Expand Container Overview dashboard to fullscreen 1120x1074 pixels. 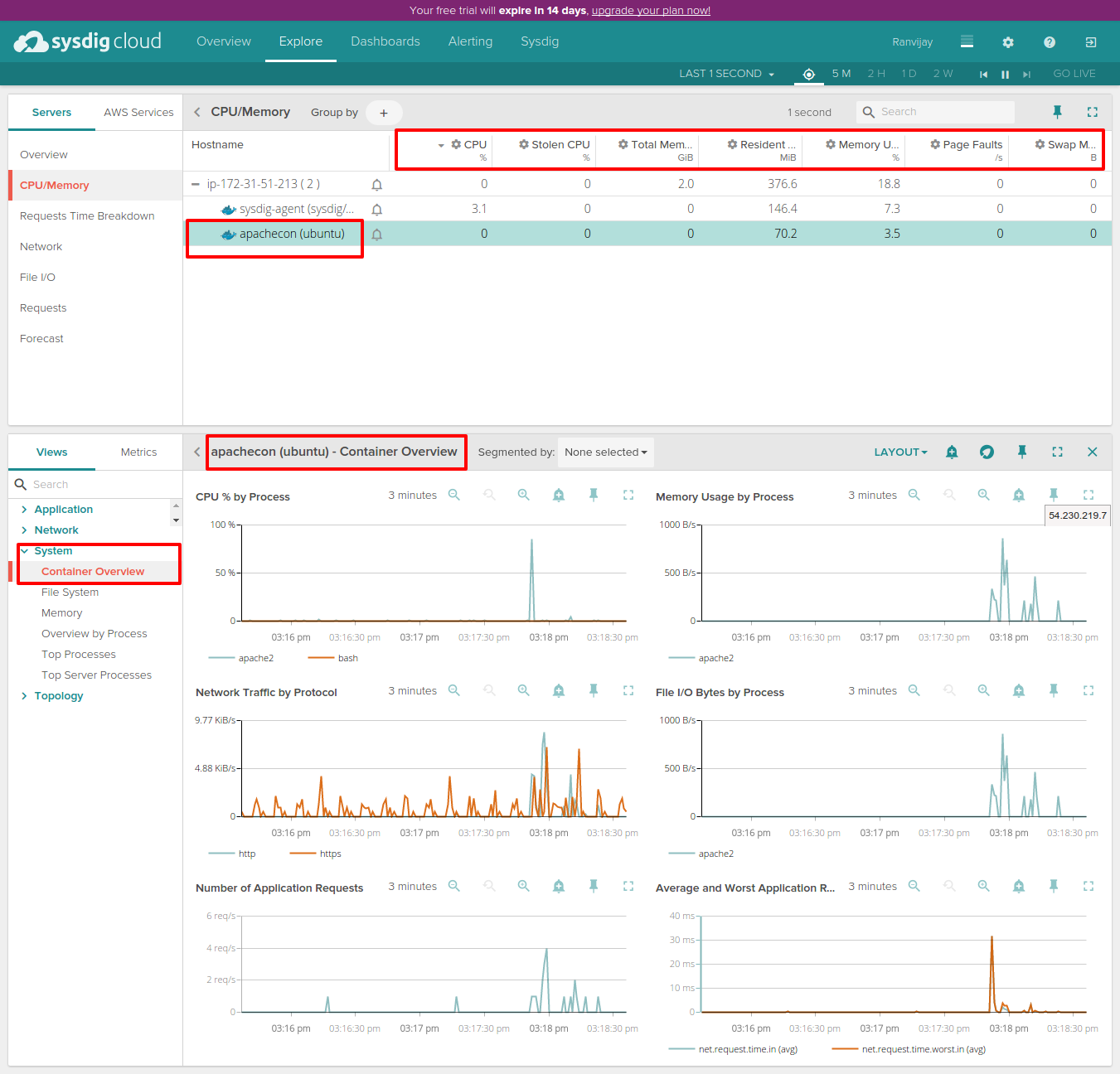pos(1057,452)
